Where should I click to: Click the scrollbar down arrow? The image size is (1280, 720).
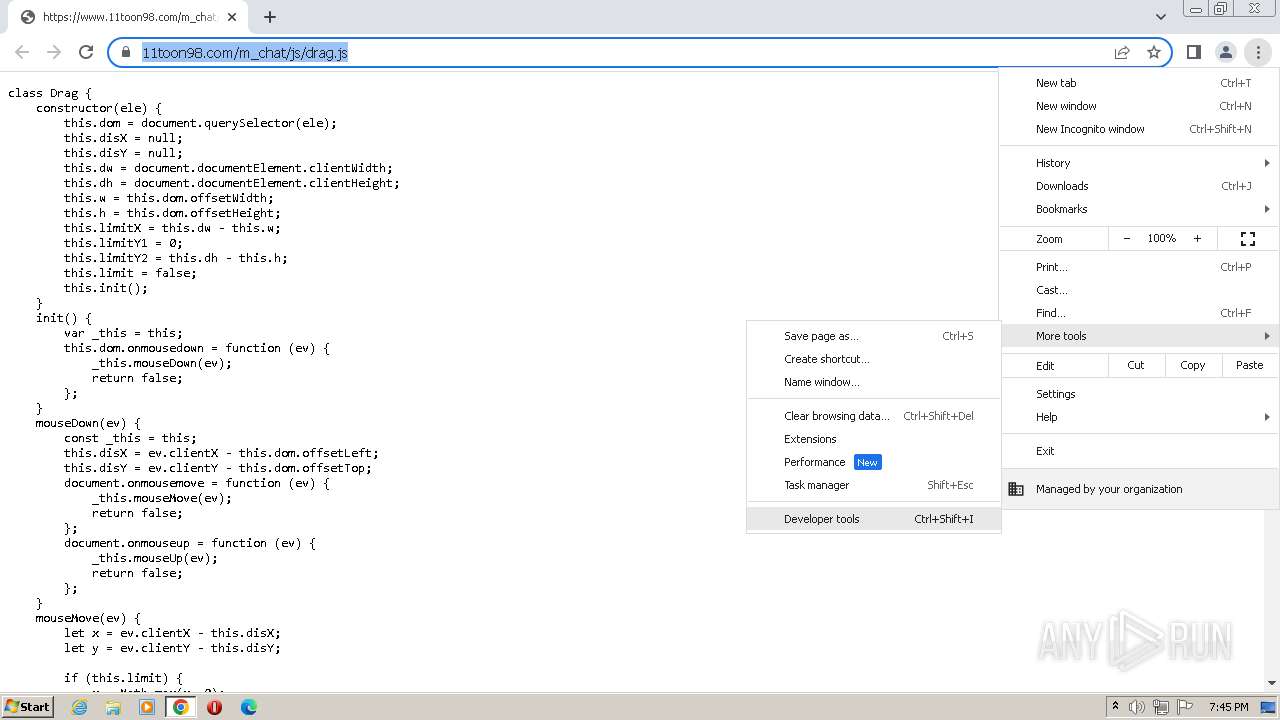pyautogui.click(x=1273, y=684)
